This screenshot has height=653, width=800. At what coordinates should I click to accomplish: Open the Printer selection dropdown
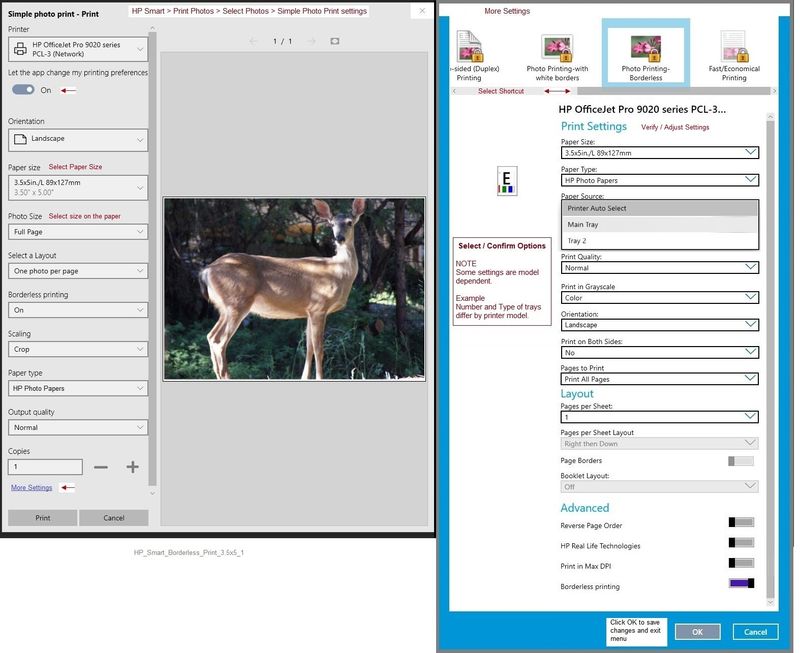click(x=78, y=49)
